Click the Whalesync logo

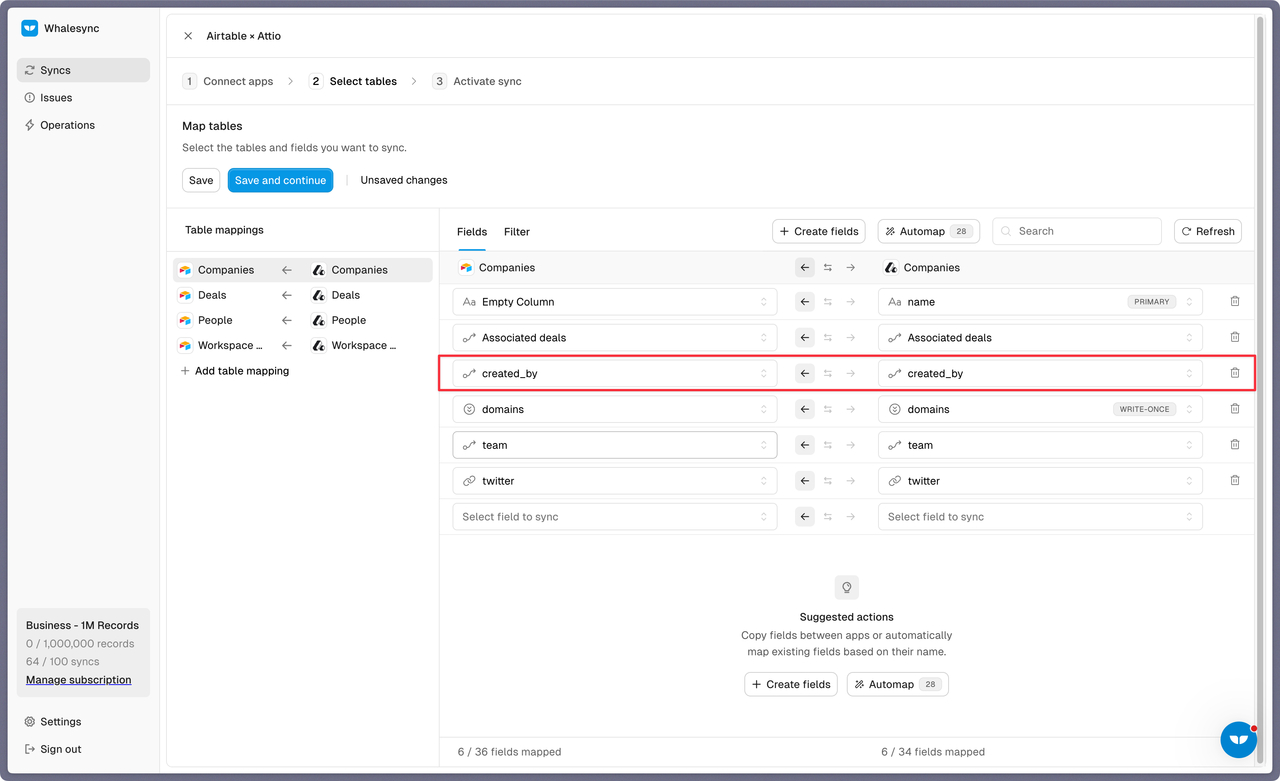[30, 28]
